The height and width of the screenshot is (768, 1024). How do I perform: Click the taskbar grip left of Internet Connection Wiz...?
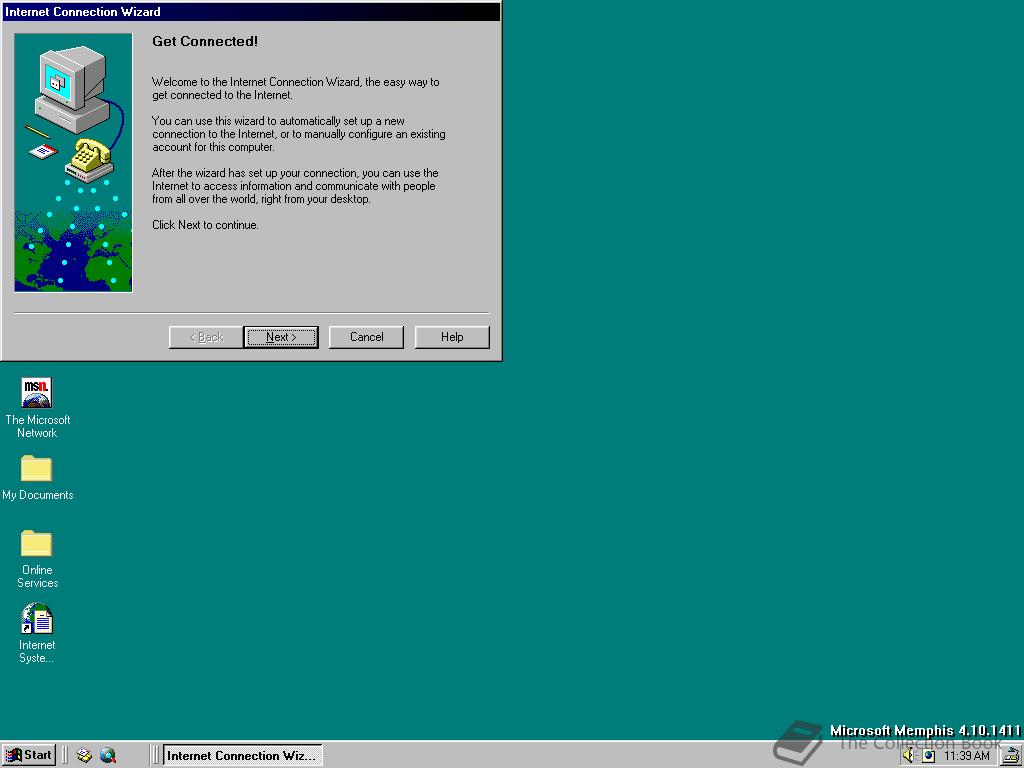(x=155, y=756)
